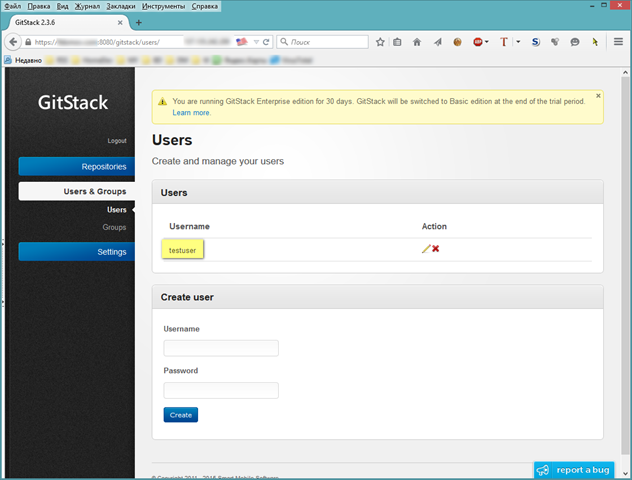The height and width of the screenshot is (480, 632).
Task: Open the Settings section
Action: 77,251
